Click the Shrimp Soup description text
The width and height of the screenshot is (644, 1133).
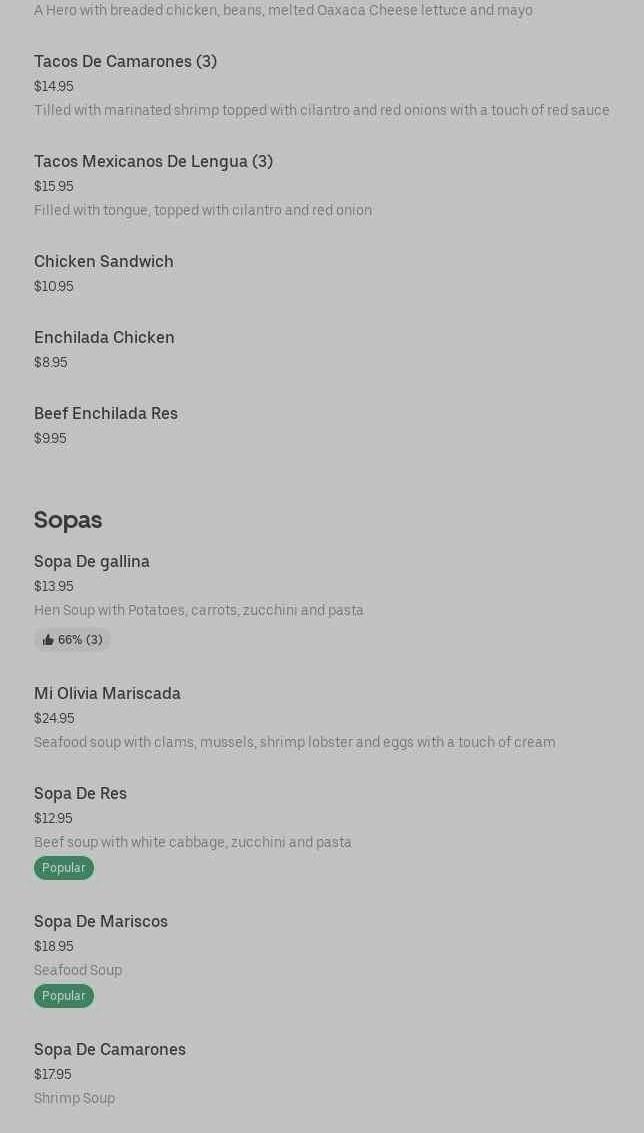pyautogui.click(x=74, y=1098)
